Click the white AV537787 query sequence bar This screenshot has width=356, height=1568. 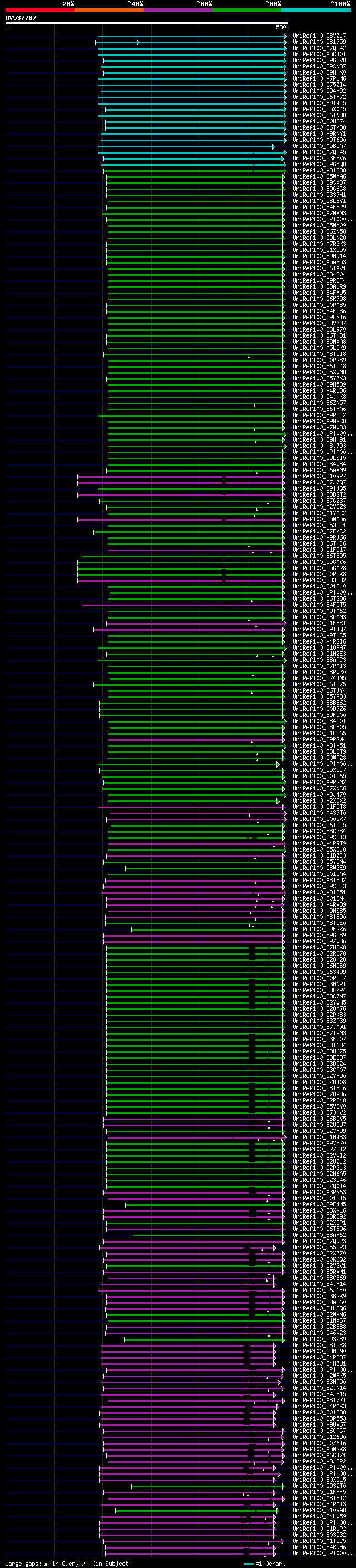click(147, 22)
